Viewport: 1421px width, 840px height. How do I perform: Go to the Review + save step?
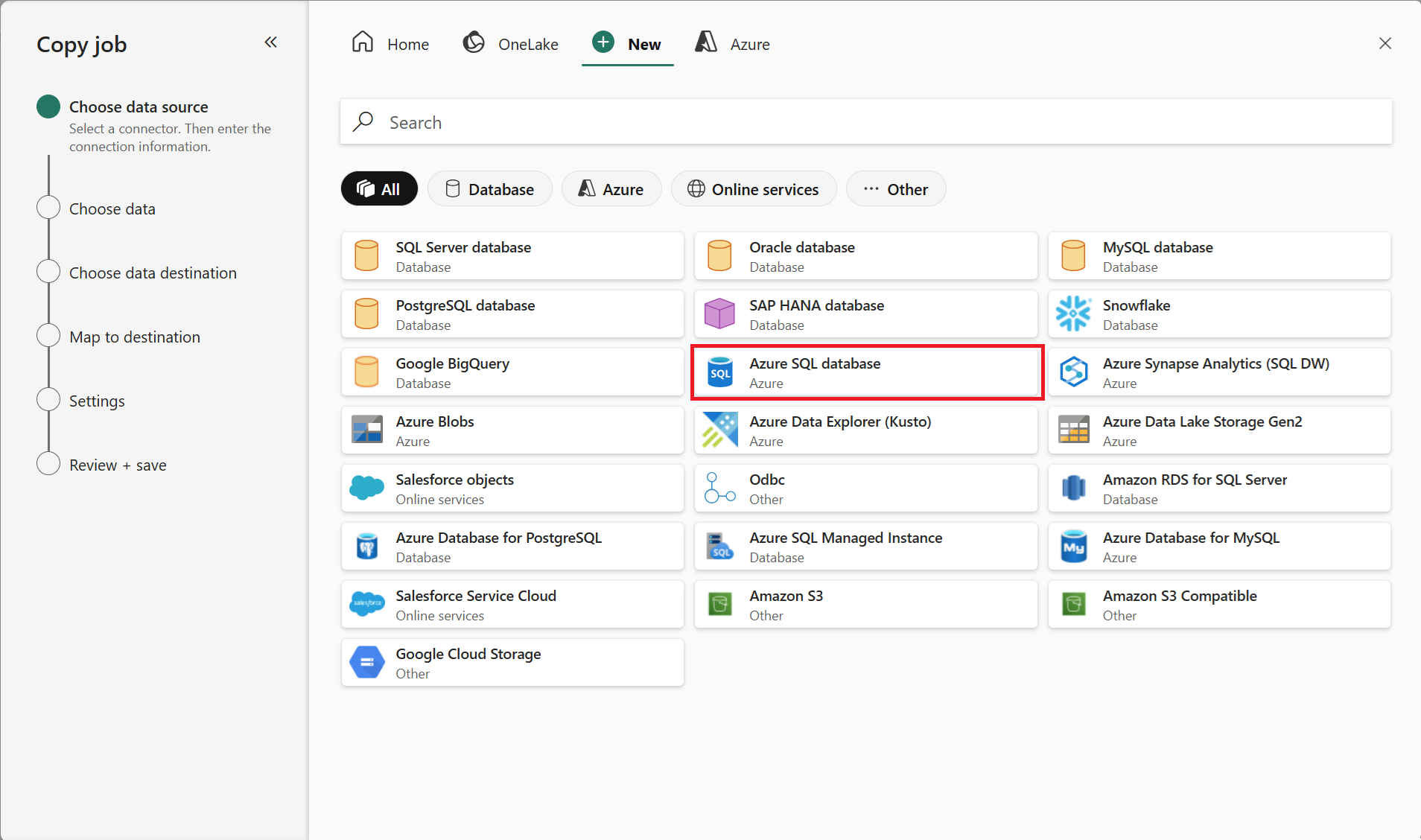(118, 465)
